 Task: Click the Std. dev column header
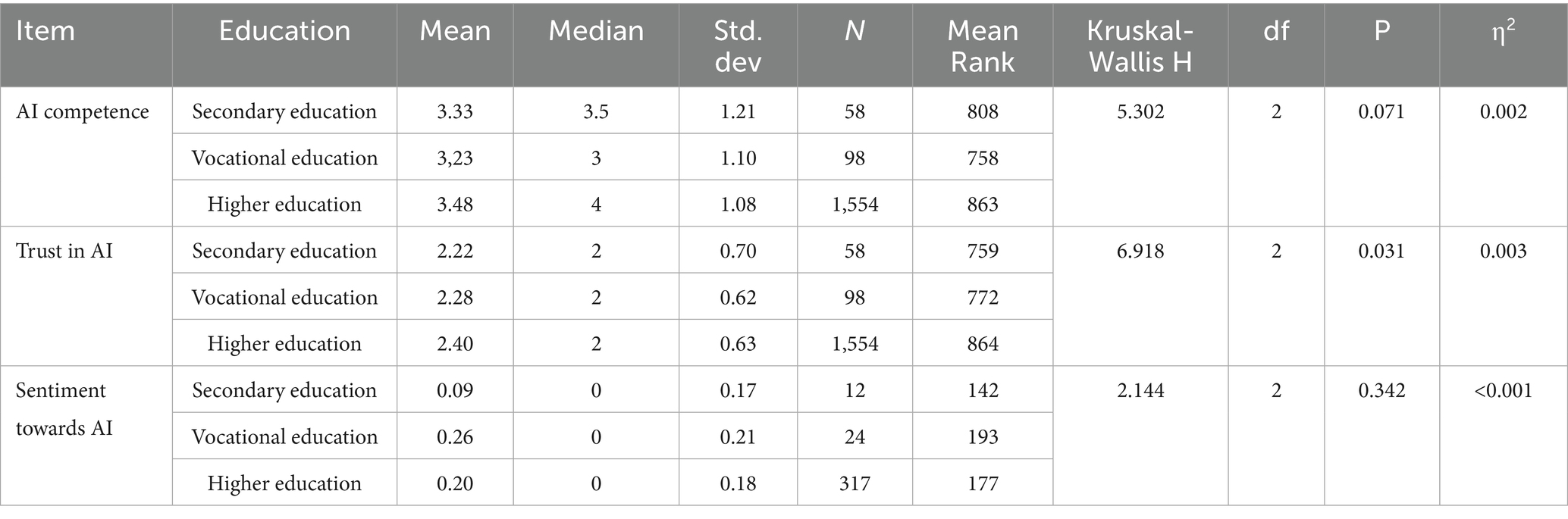coord(738,45)
